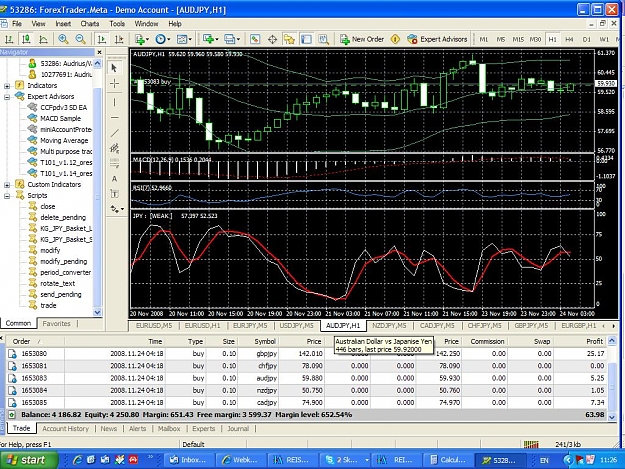
Task: Open the Account History terminal tab
Action: (65, 429)
